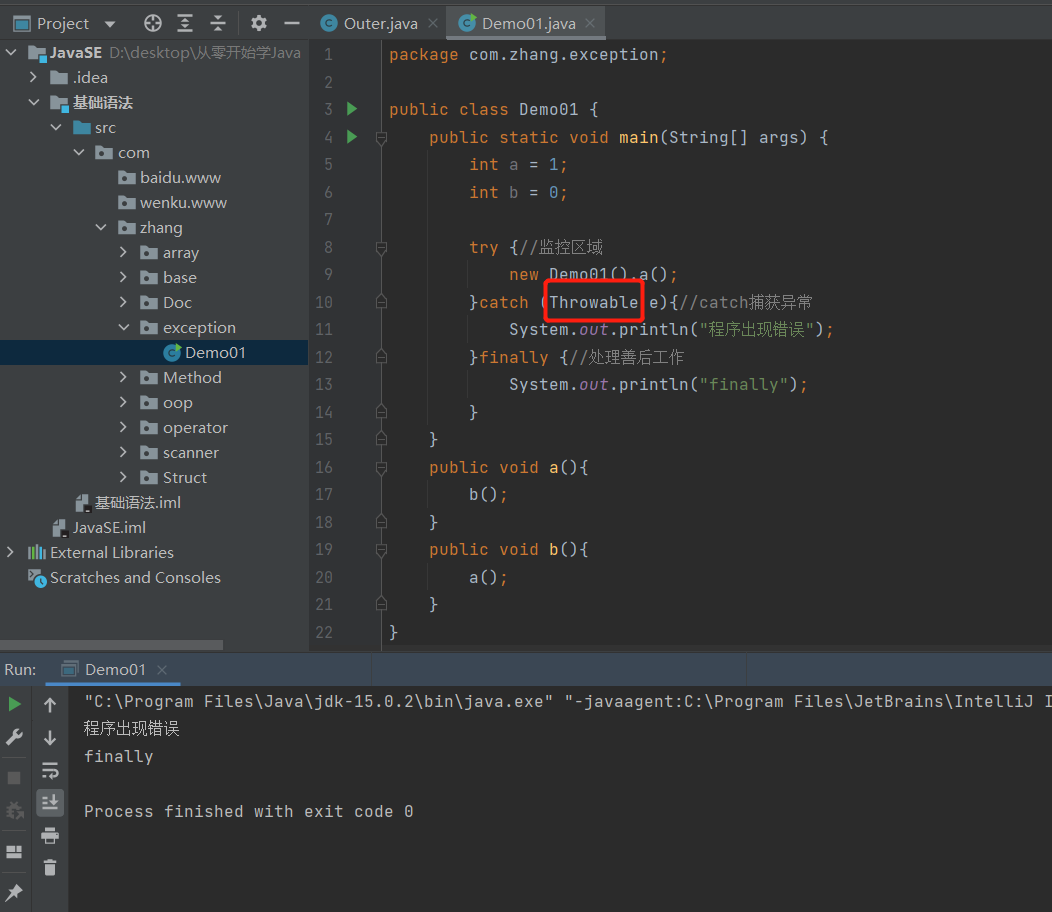
Task: Rerun Demo01 with the green play button
Action: pos(15,705)
